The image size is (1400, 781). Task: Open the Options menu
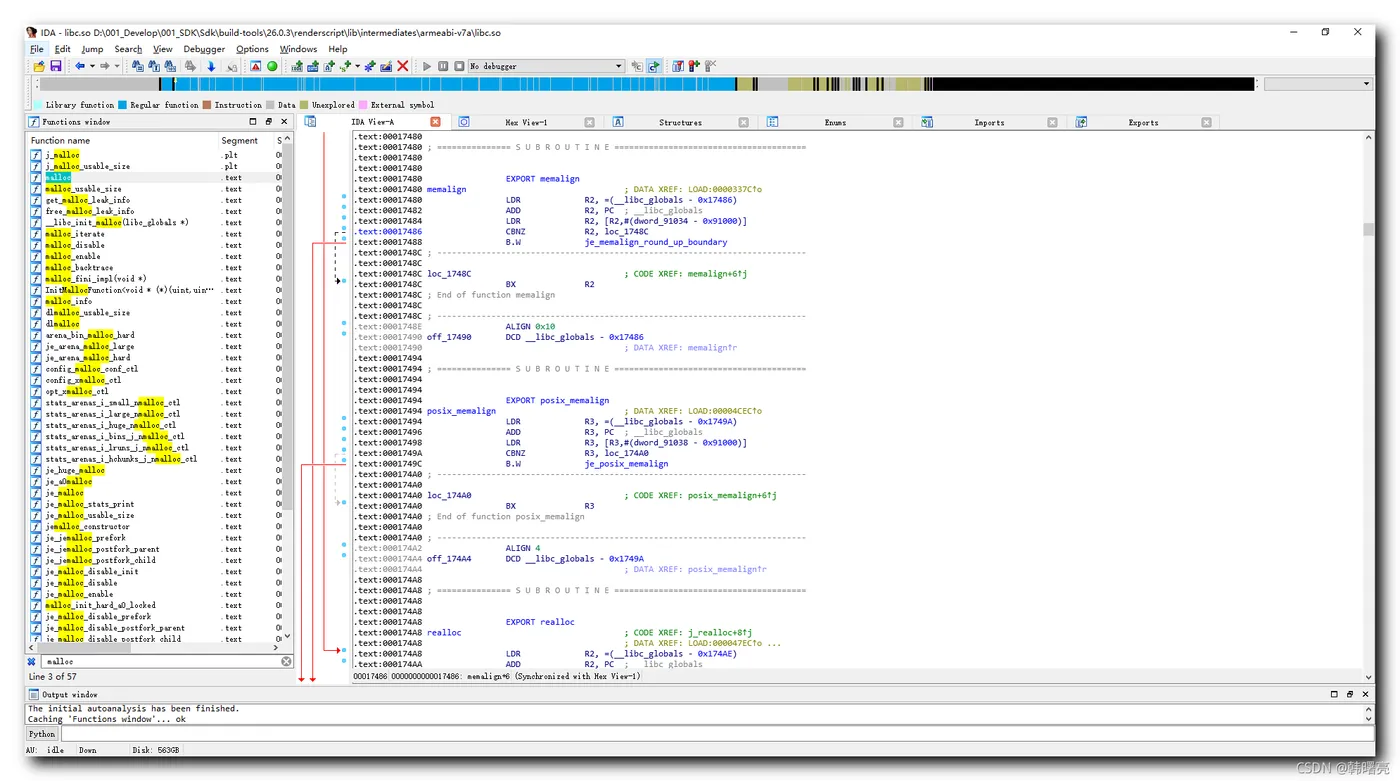252,49
